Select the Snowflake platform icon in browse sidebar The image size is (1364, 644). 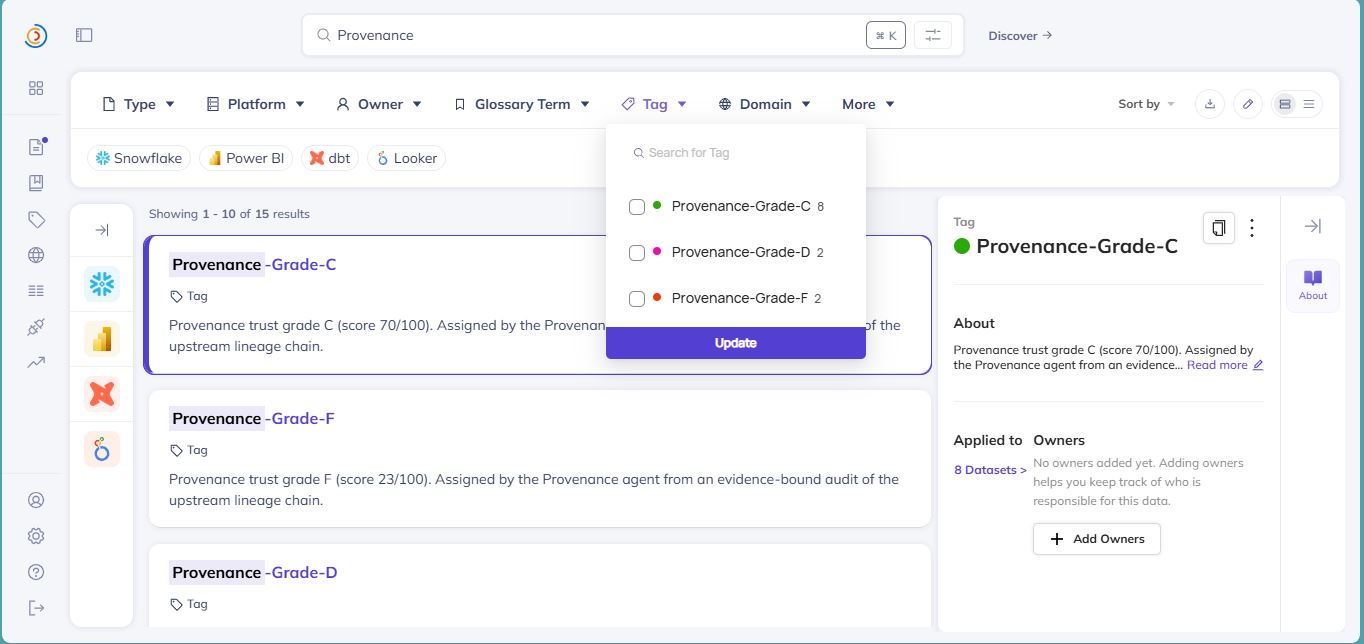coord(102,285)
